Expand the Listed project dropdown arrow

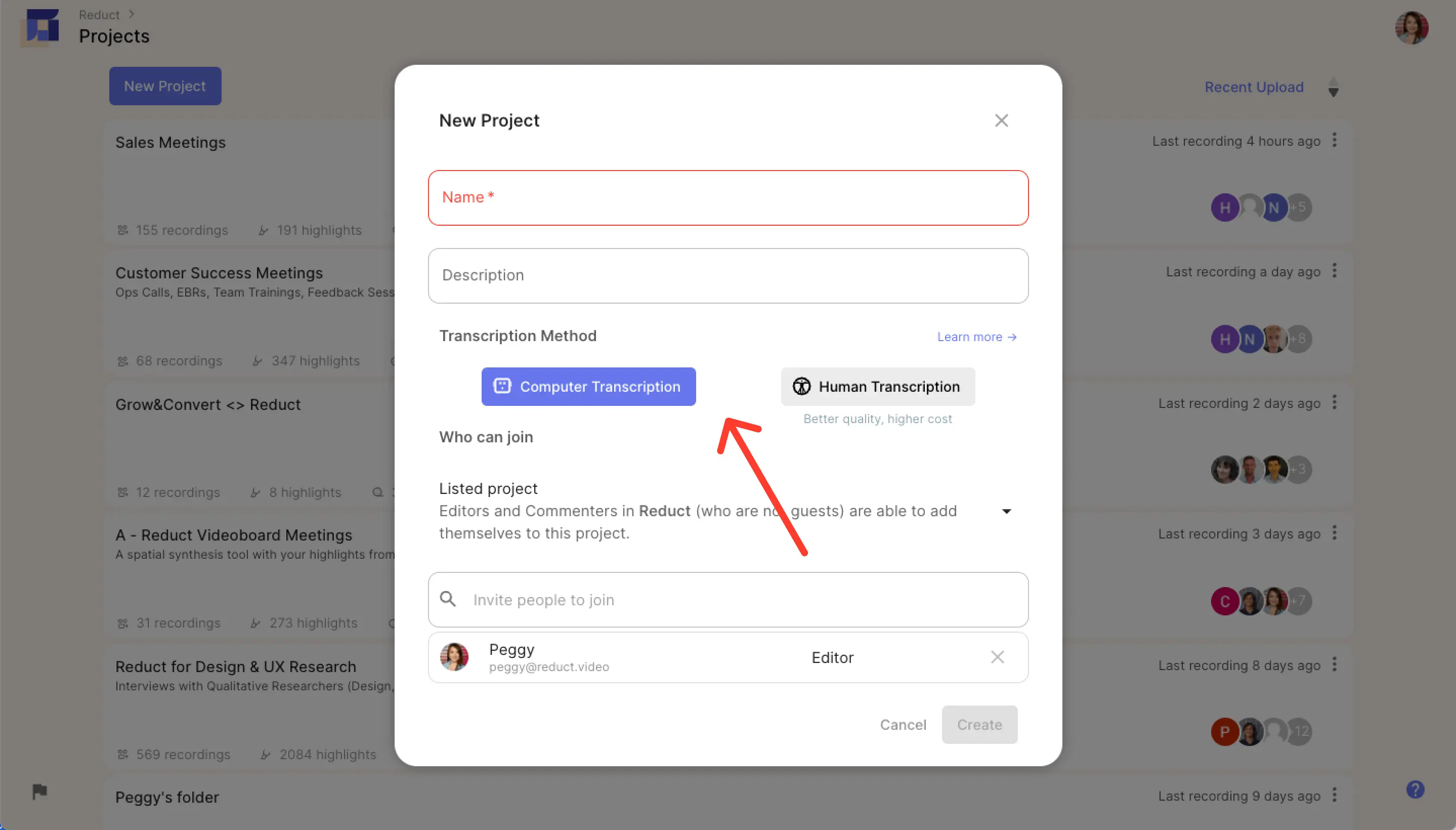(x=1006, y=511)
